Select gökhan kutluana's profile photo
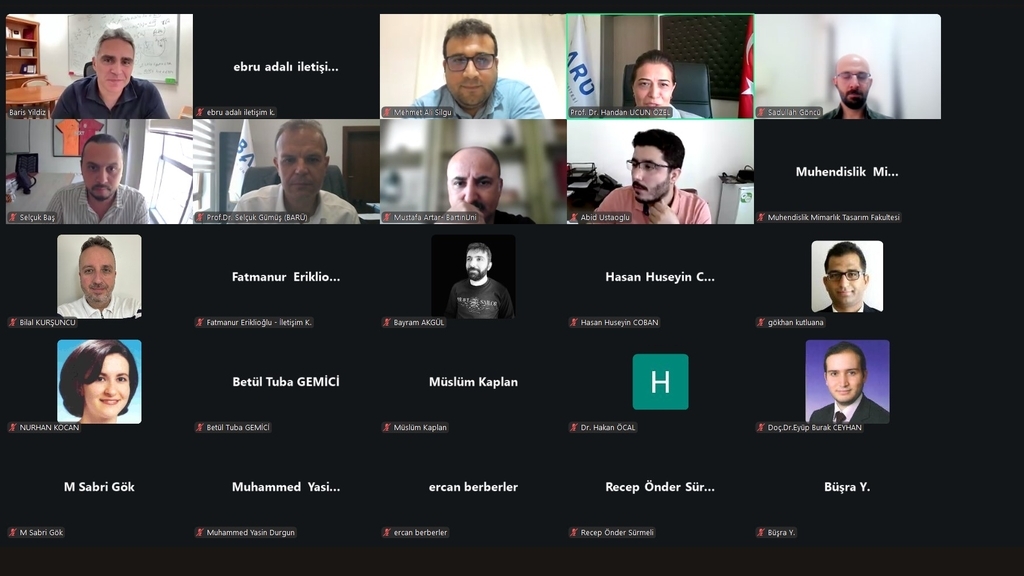 coord(847,276)
